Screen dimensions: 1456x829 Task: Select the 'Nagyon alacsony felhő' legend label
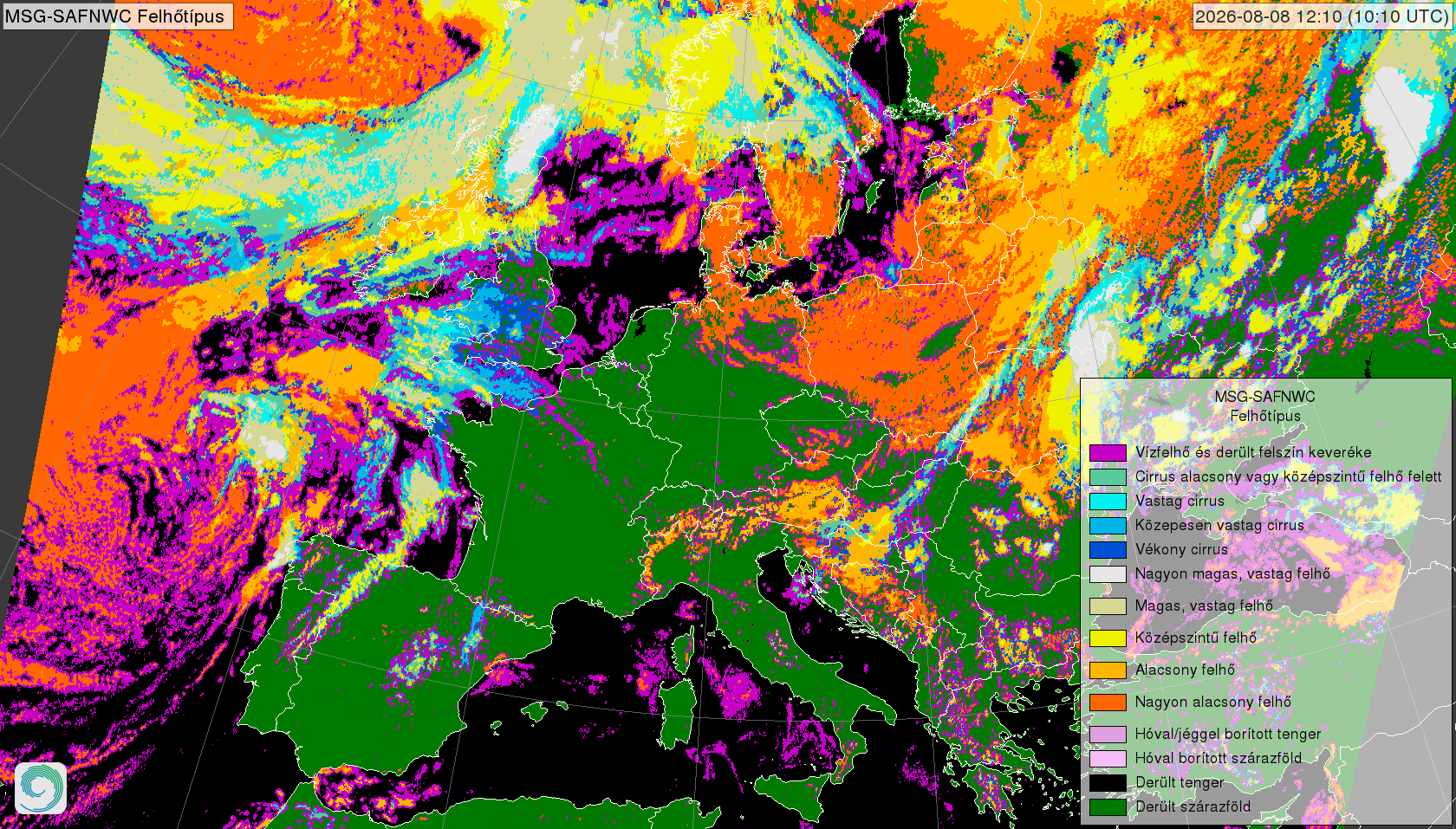(x=1213, y=702)
